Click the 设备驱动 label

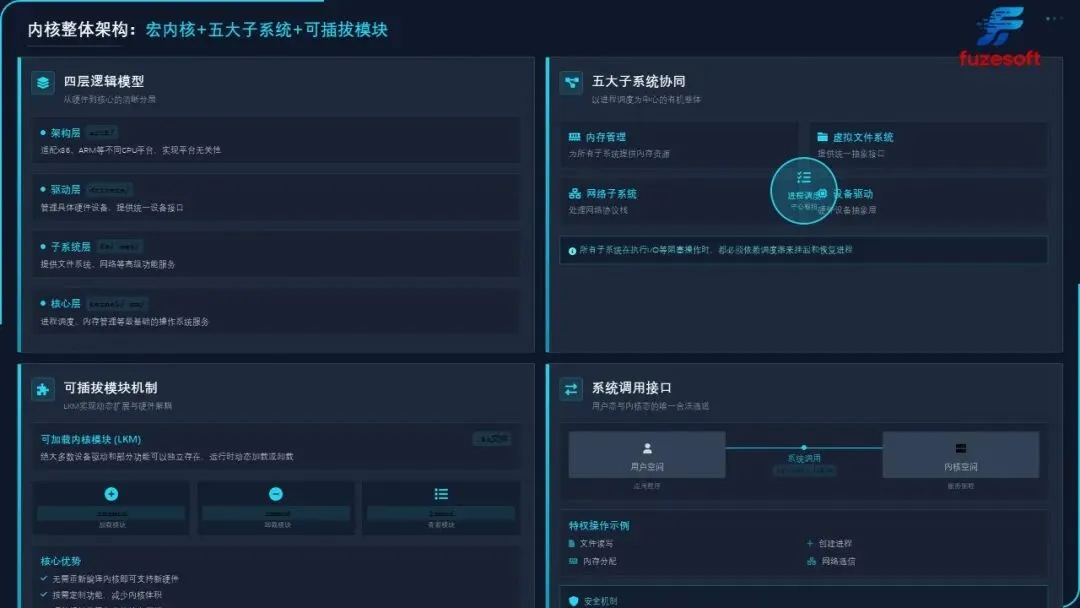pos(853,194)
